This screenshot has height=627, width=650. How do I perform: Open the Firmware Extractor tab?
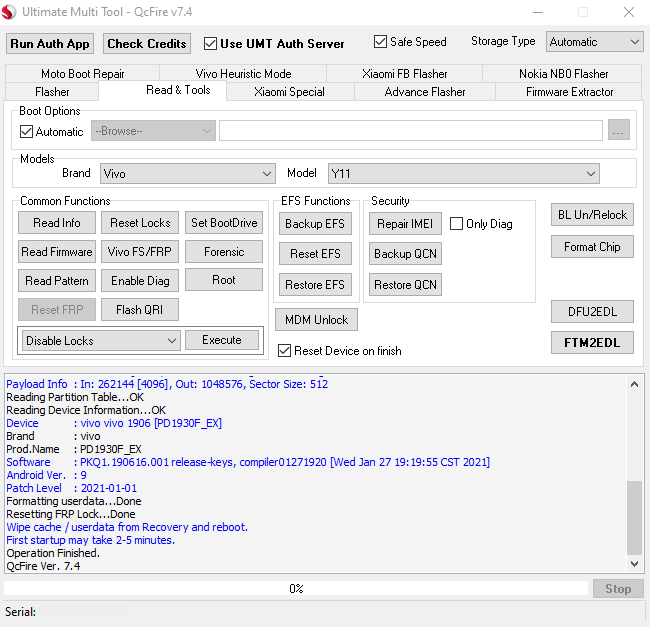click(x=569, y=92)
